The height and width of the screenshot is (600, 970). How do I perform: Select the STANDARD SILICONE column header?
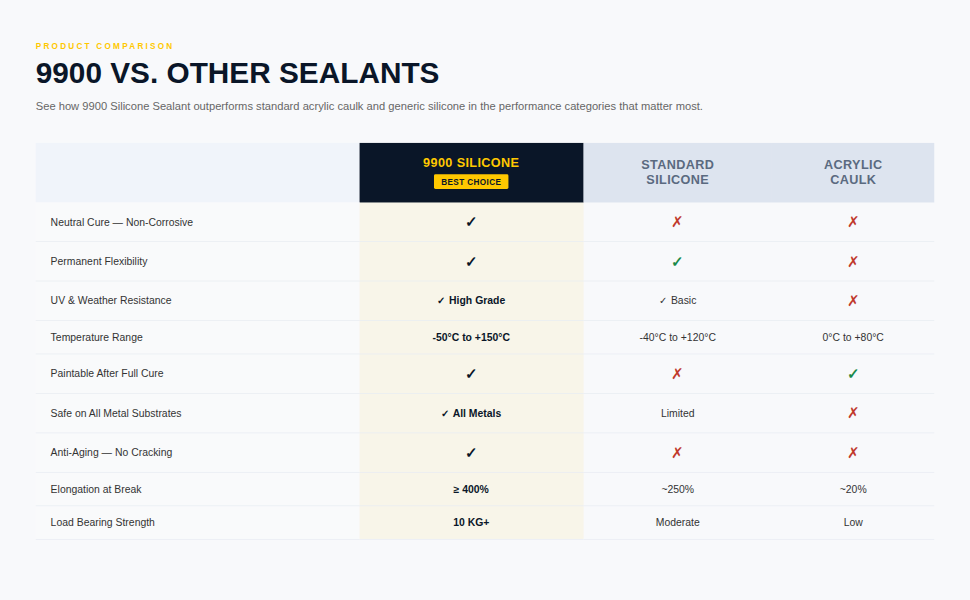677,173
